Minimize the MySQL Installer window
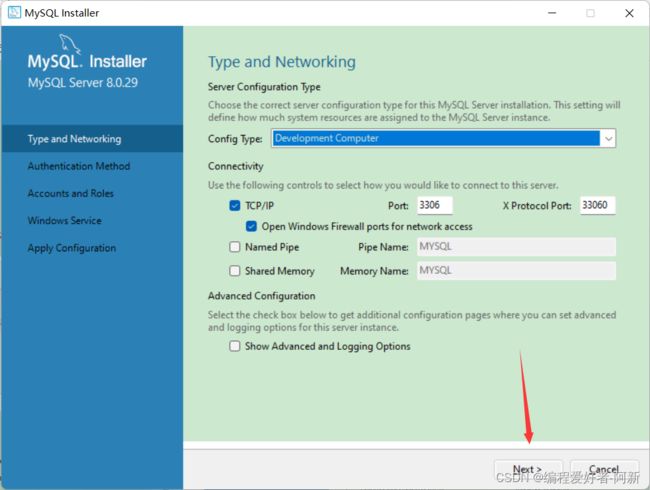Viewport: 650px width, 490px height. click(x=552, y=13)
